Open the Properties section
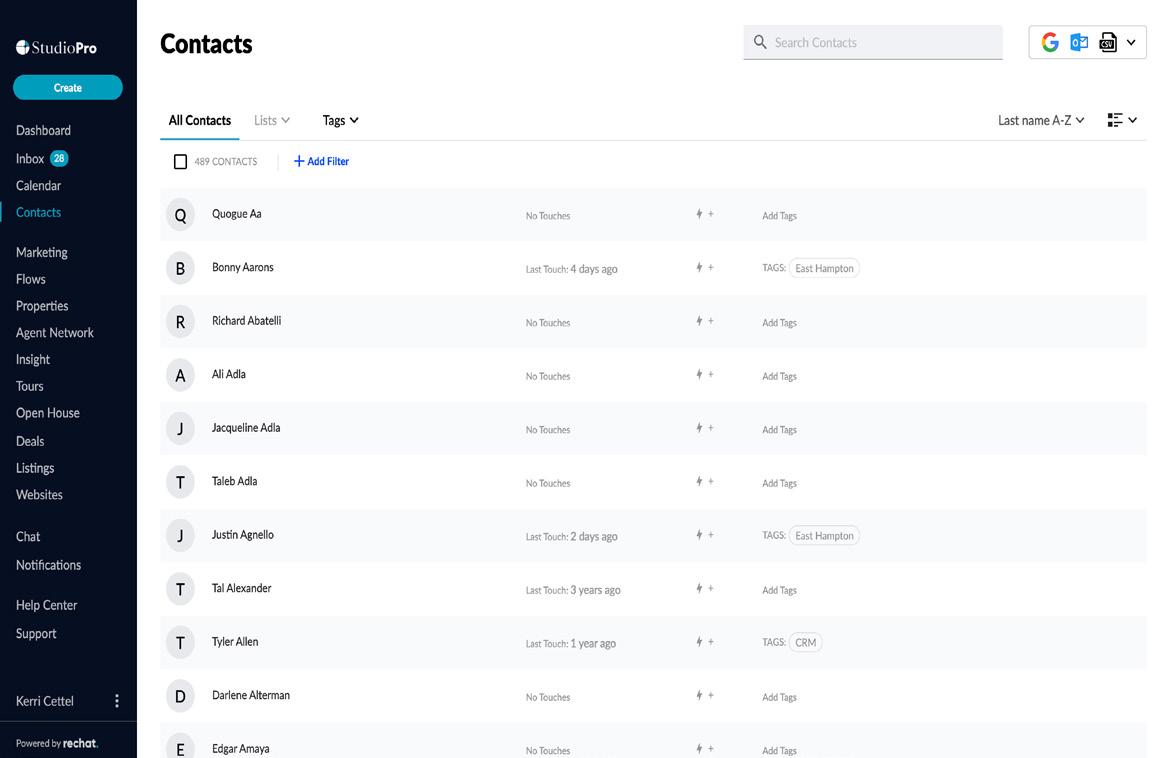This screenshot has height=758, width=1167. click(42, 306)
